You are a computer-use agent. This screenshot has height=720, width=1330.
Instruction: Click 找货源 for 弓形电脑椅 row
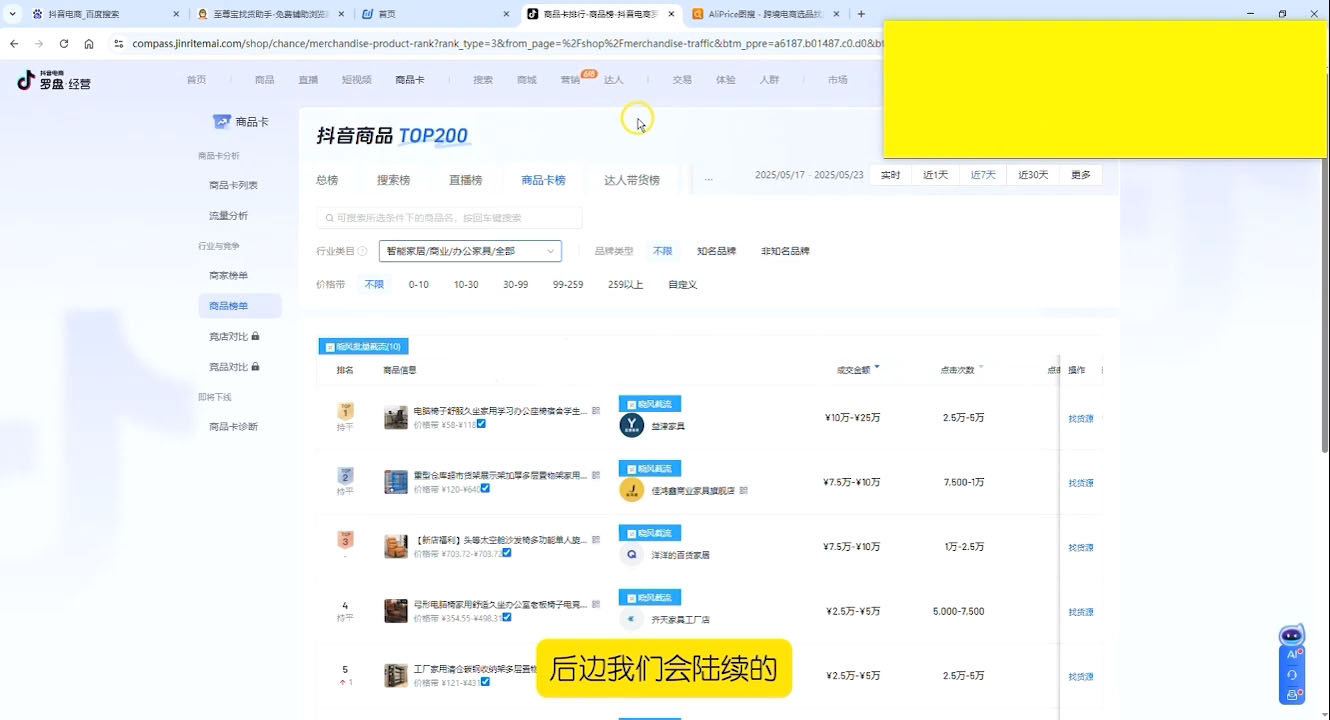click(x=1081, y=612)
